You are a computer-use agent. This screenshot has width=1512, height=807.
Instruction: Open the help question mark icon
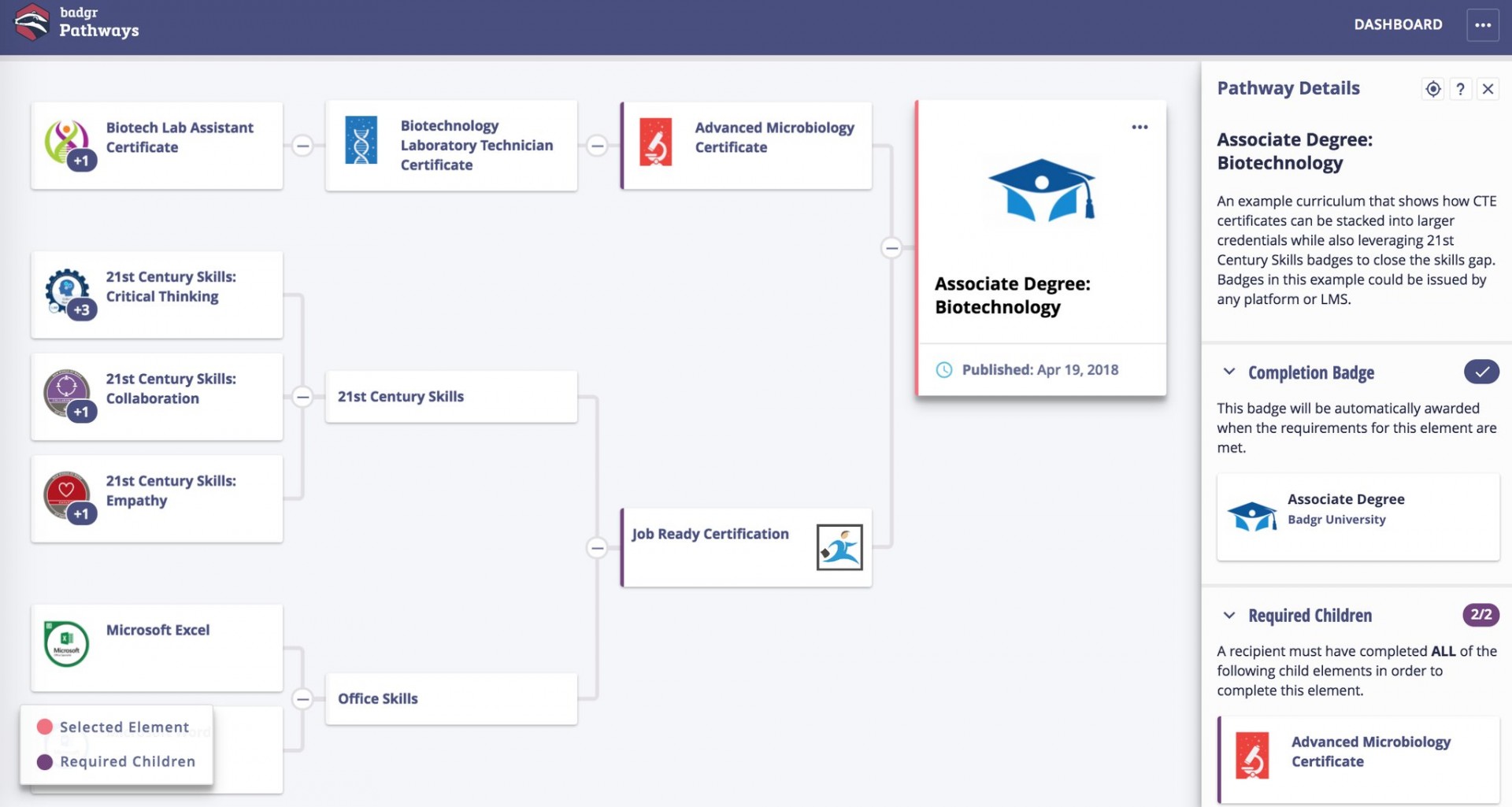(x=1460, y=89)
